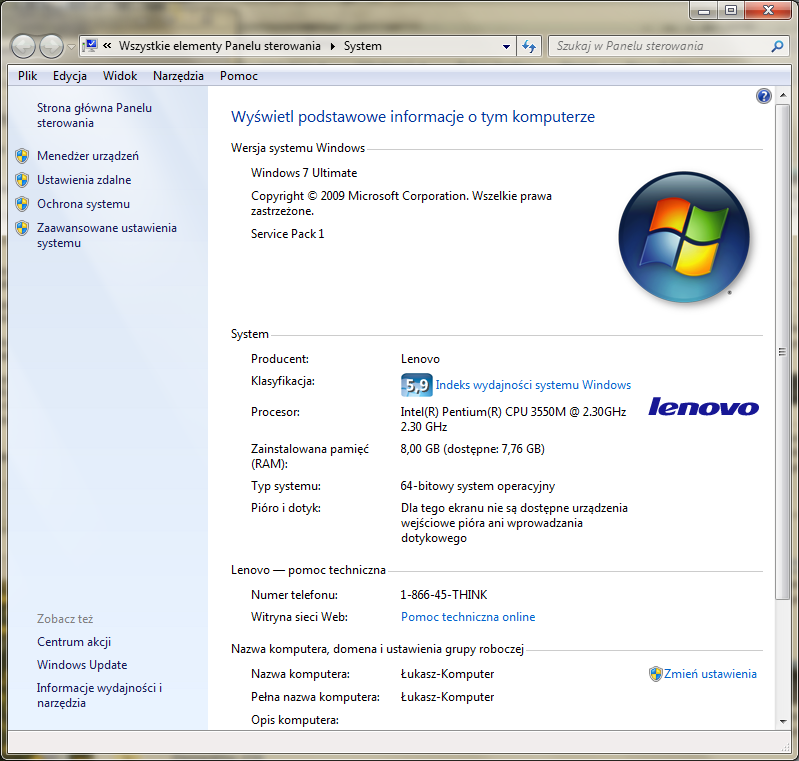Click shield icon beside Ochrona systemu
799x761 pixels.
click(22, 204)
